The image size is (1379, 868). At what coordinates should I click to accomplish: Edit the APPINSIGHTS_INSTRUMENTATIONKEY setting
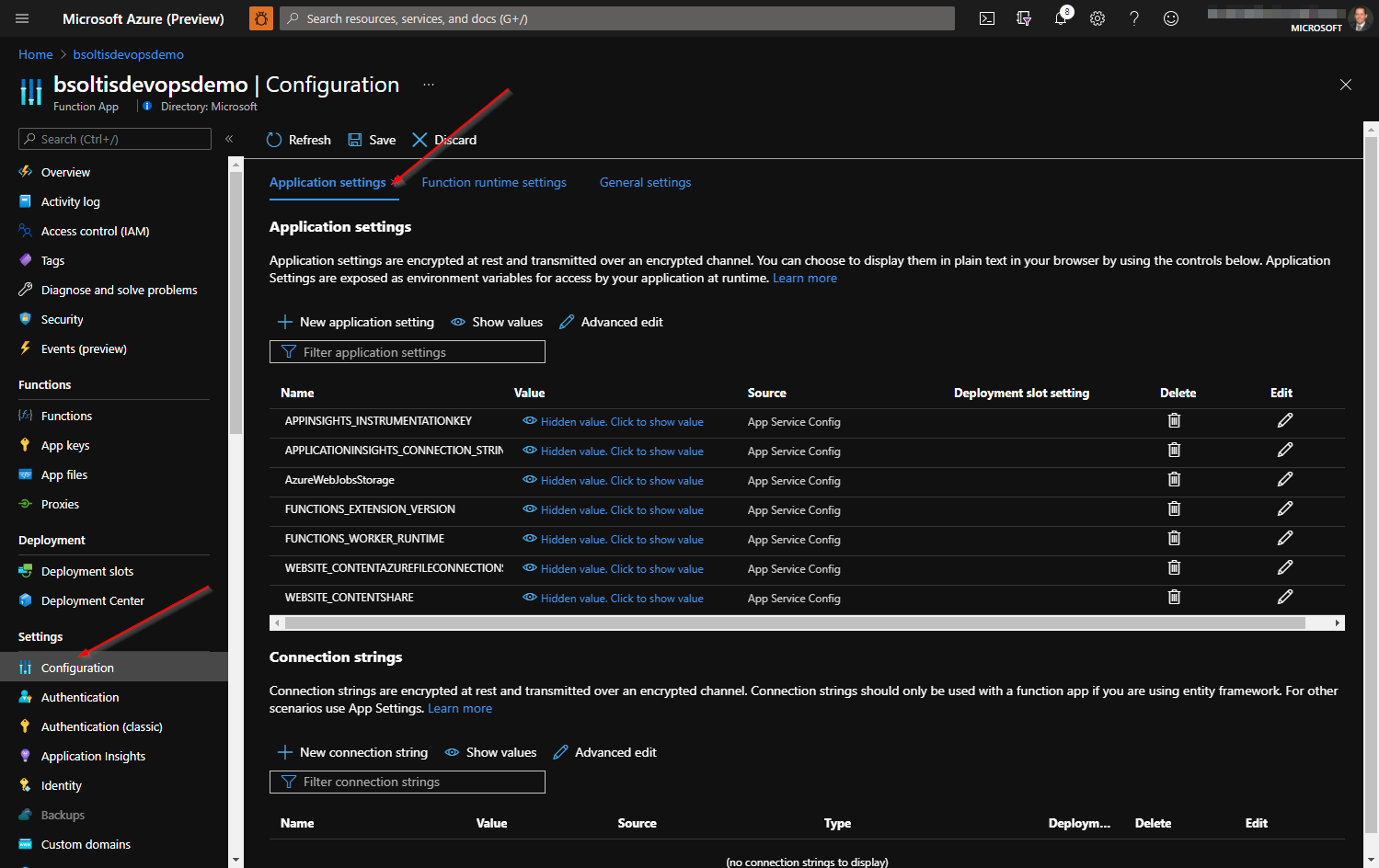[1285, 421]
